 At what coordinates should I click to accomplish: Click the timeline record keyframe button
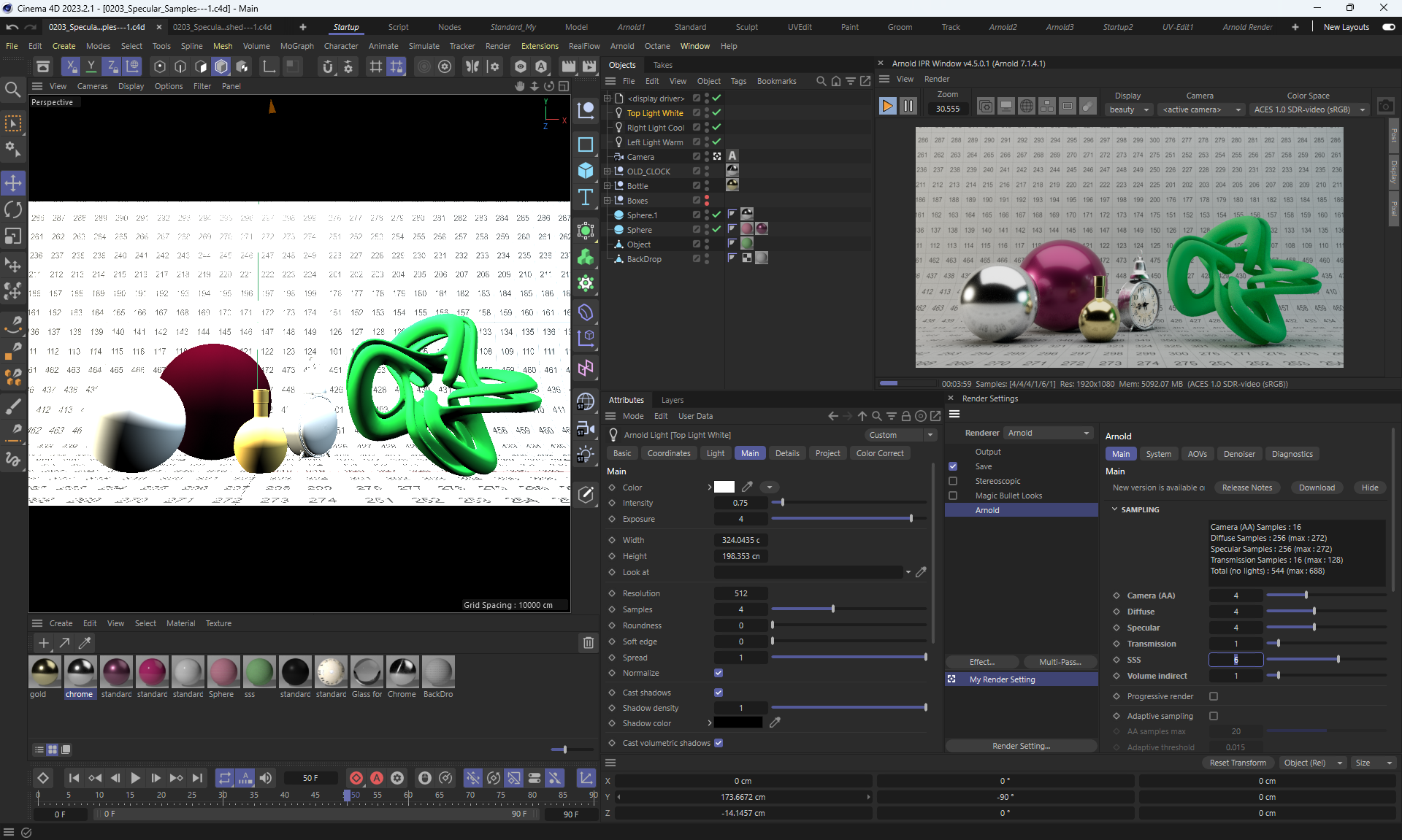pyautogui.click(x=356, y=778)
